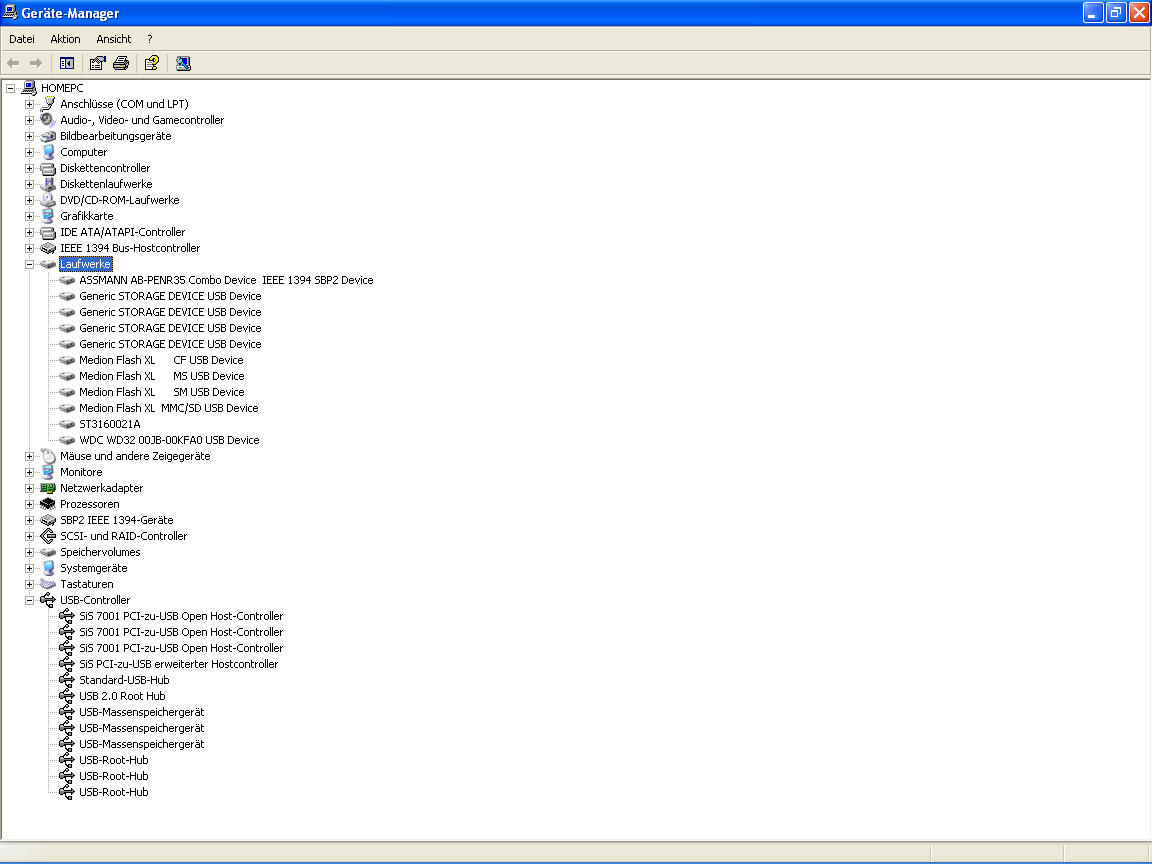This screenshot has width=1152, height=864.
Task: Select the SBP2 IEEE 1394-Geräte label
Action: (x=117, y=520)
